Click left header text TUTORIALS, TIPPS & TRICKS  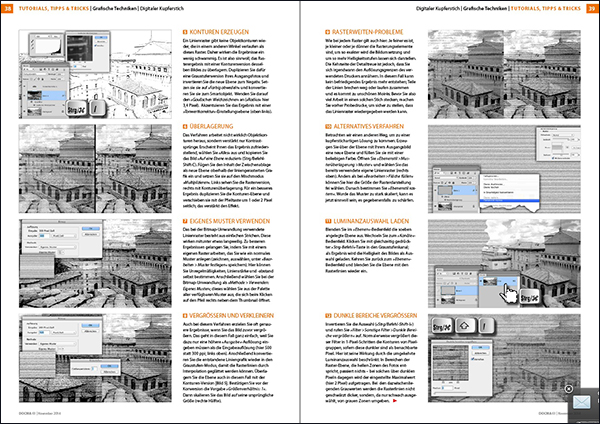pyautogui.click(x=54, y=8)
